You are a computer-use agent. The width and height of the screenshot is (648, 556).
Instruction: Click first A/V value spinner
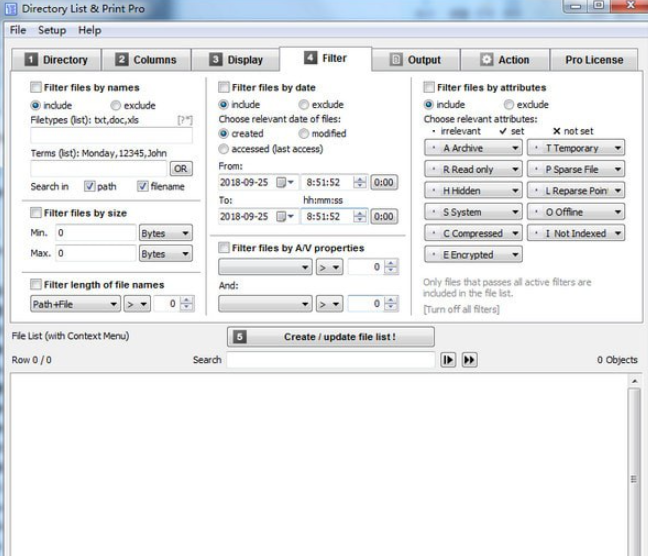391,267
